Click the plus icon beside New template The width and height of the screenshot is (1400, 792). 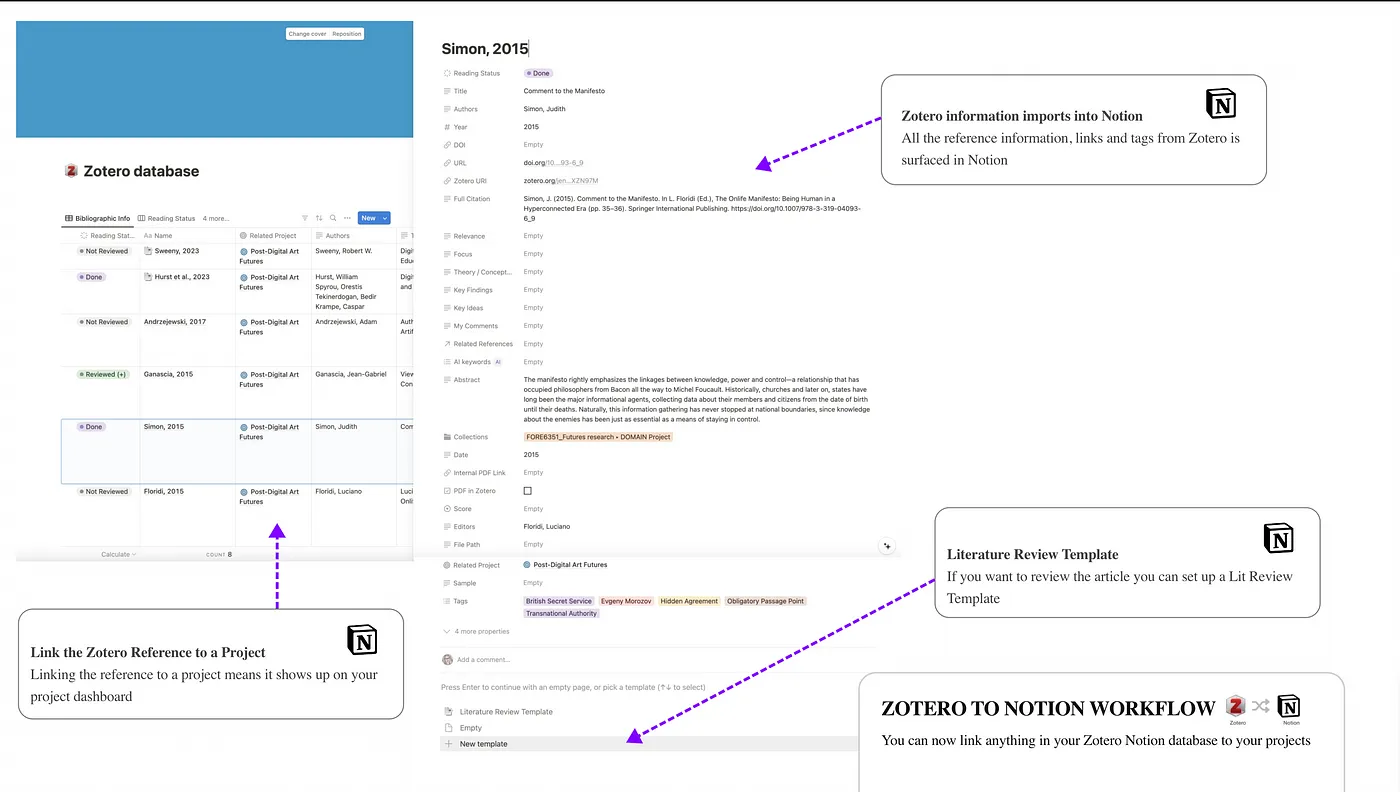tap(449, 744)
